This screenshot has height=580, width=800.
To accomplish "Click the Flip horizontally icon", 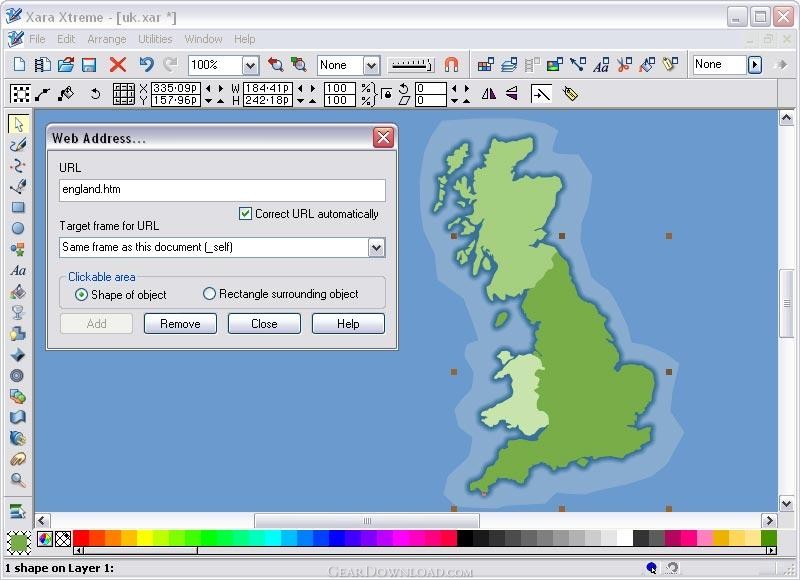I will point(488,94).
